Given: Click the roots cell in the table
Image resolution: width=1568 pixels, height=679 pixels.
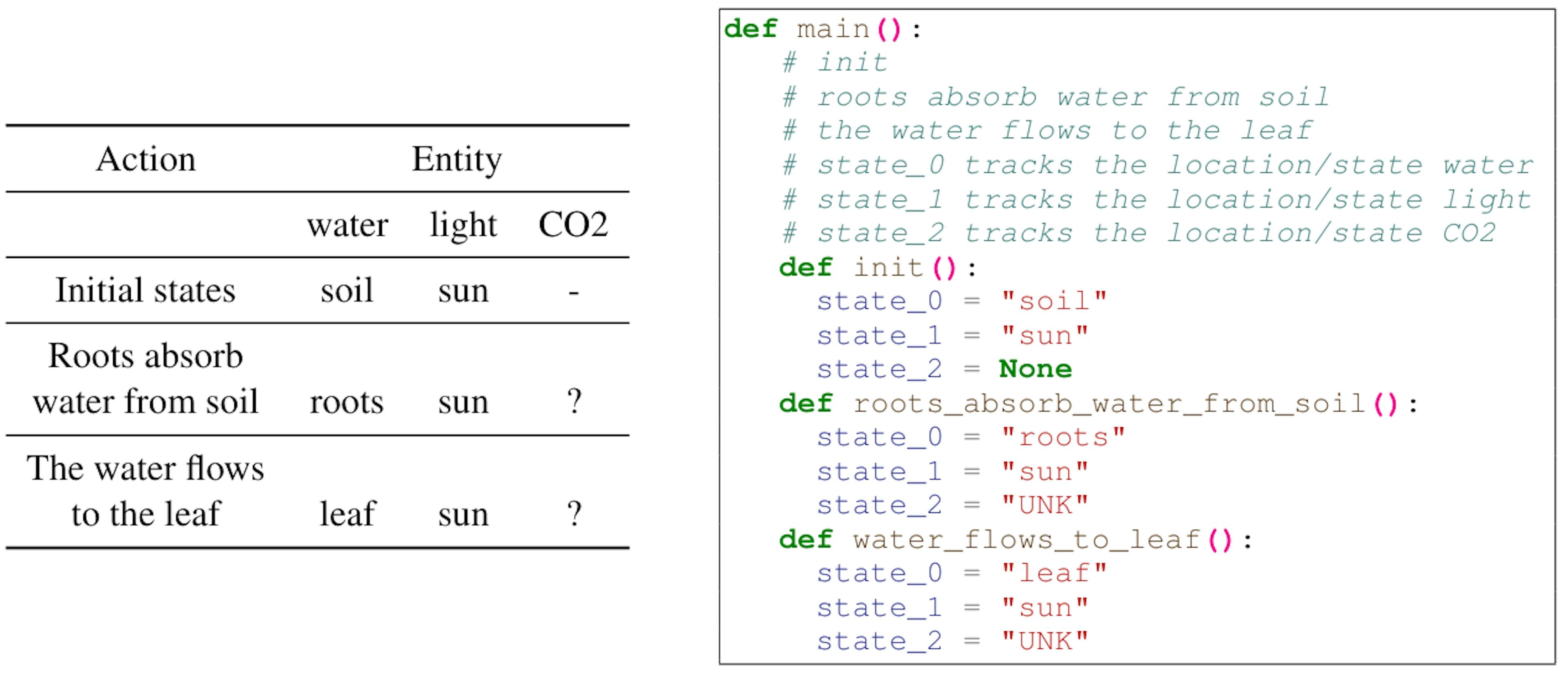Looking at the screenshot, I should (346, 402).
